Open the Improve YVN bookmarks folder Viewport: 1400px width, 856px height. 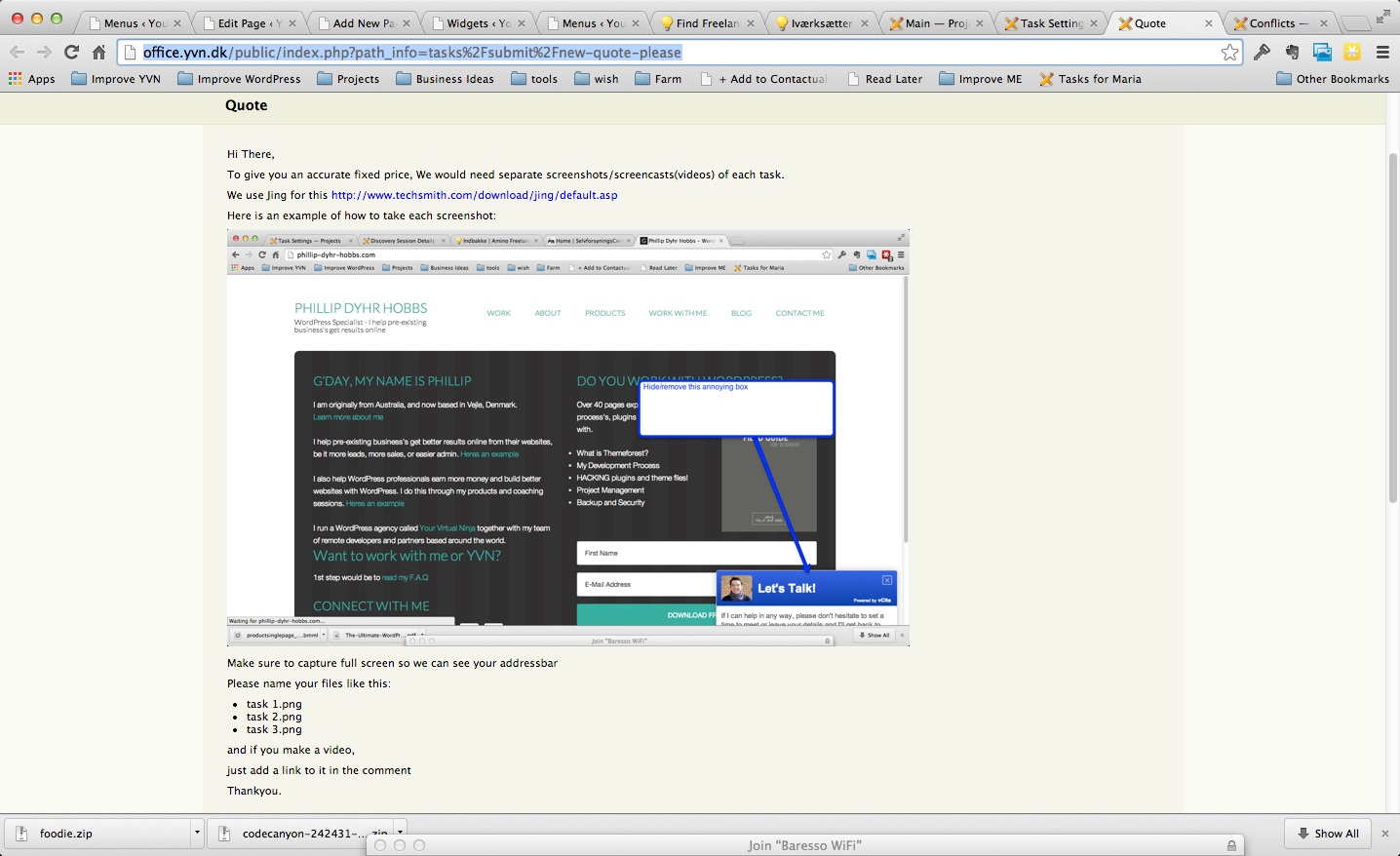(x=116, y=79)
